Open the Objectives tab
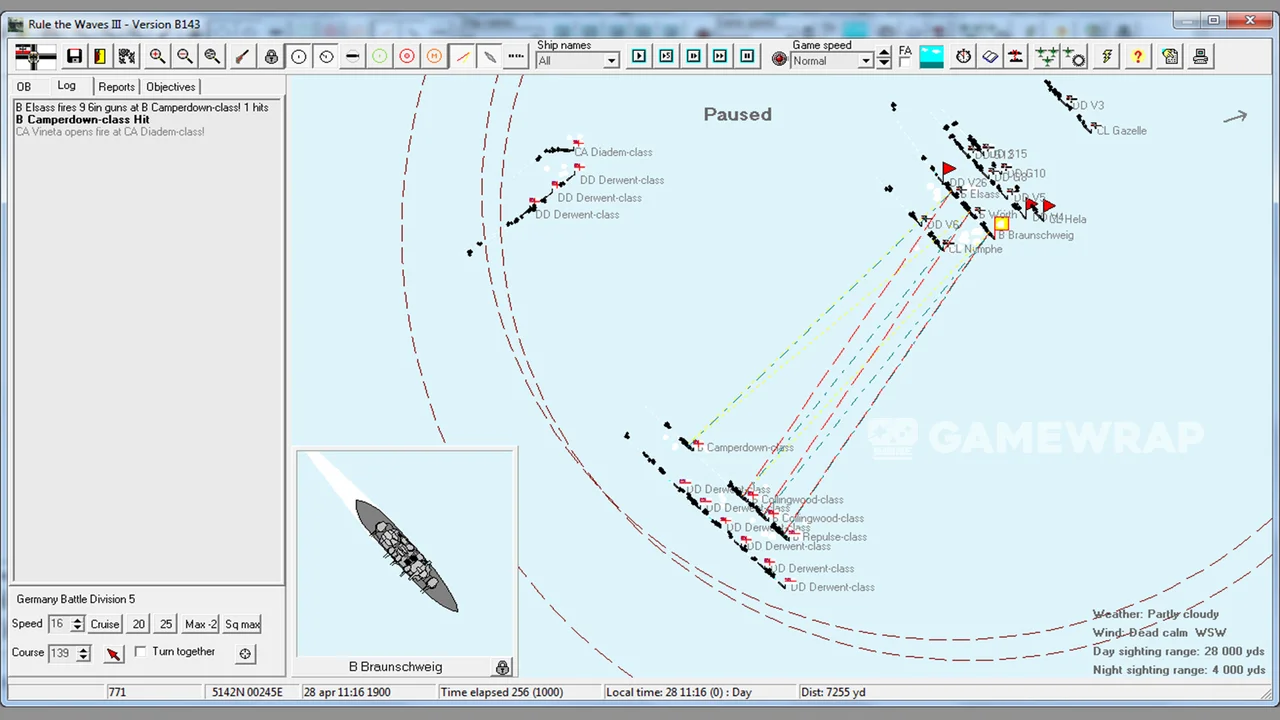Image resolution: width=1280 pixels, height=720 pixels. point(170,87)
